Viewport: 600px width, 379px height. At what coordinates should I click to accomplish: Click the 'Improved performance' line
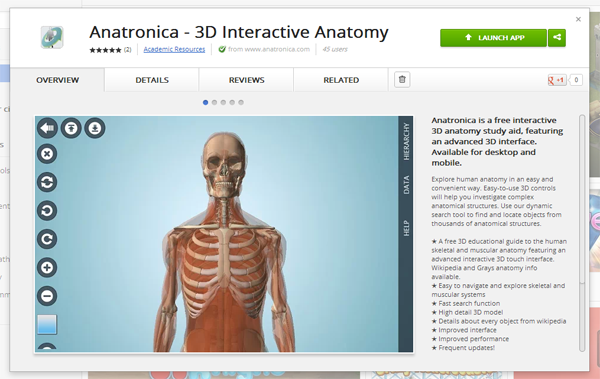coord(470,338)
